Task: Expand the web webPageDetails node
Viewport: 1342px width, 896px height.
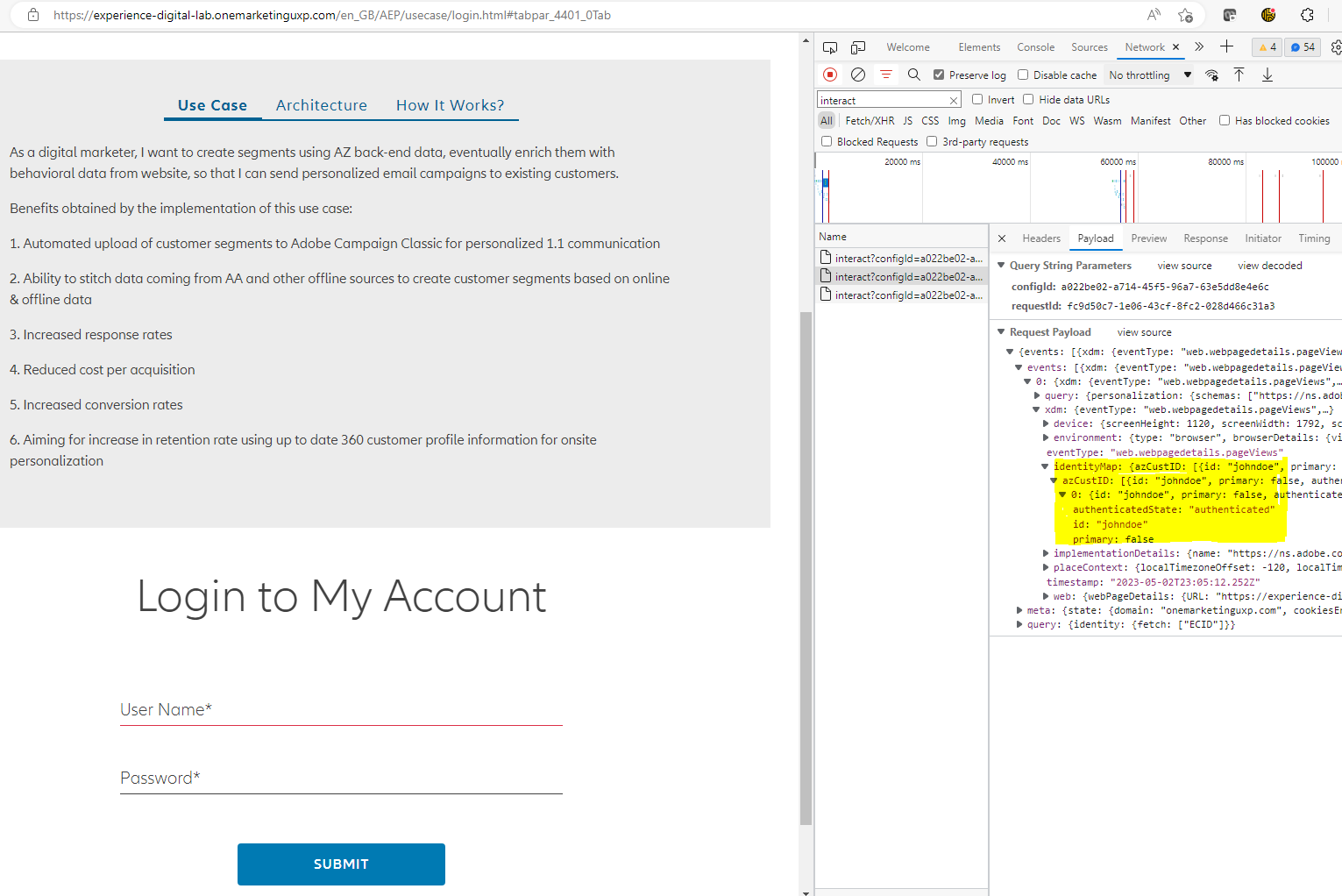Action: (1046, 596)
